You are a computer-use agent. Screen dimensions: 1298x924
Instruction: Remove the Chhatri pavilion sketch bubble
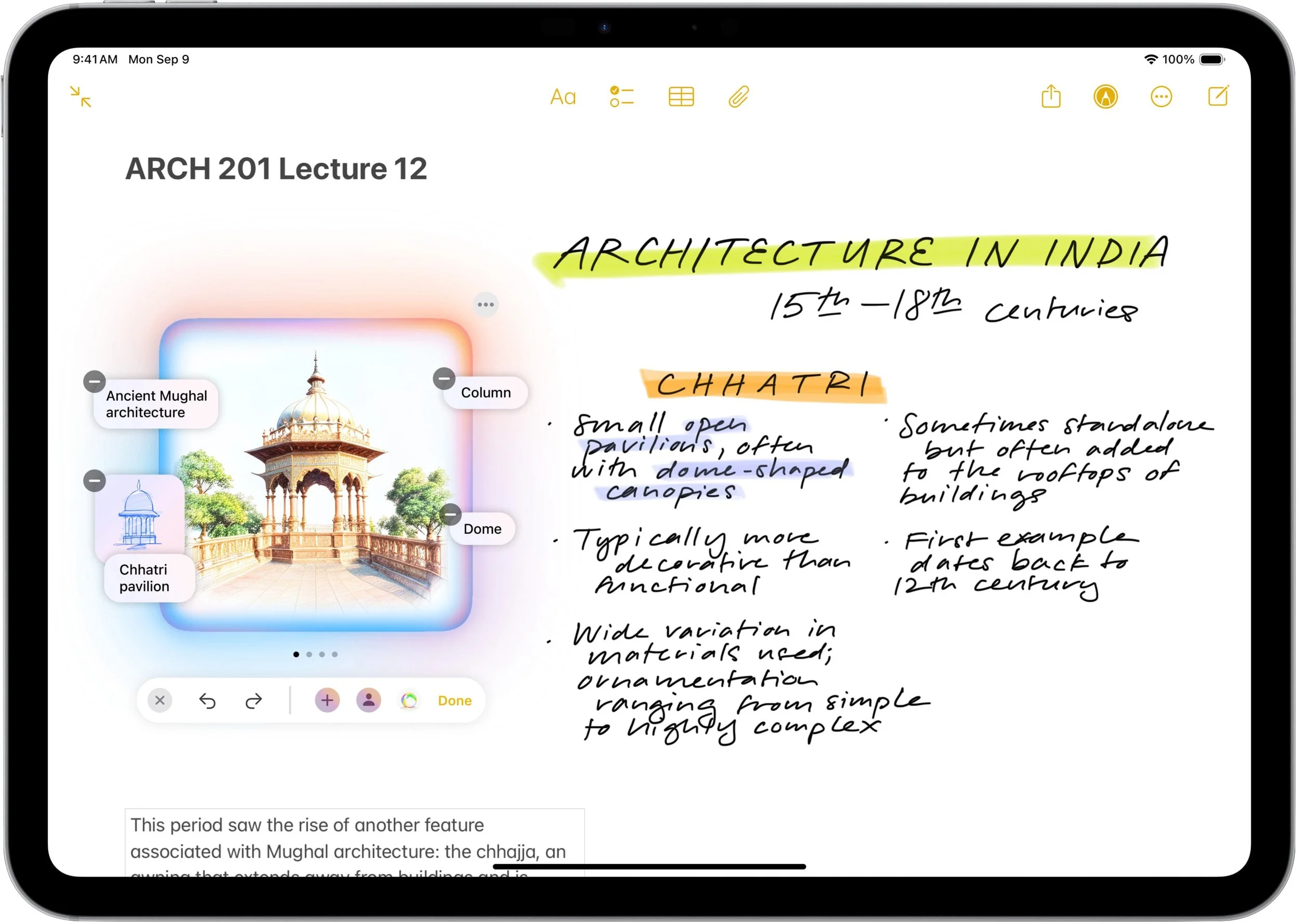[x=95, y=481]
